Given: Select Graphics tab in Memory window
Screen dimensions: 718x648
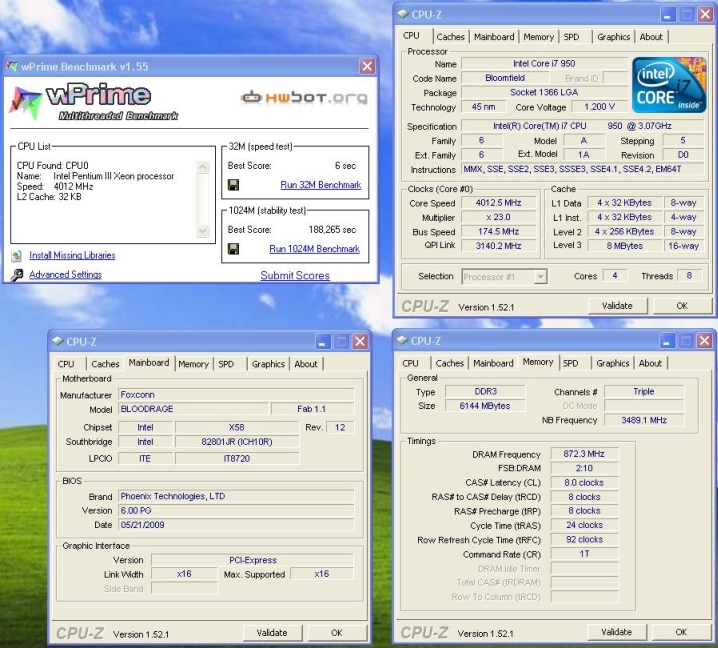Looking at the screenshot, I should click(612, 363).
